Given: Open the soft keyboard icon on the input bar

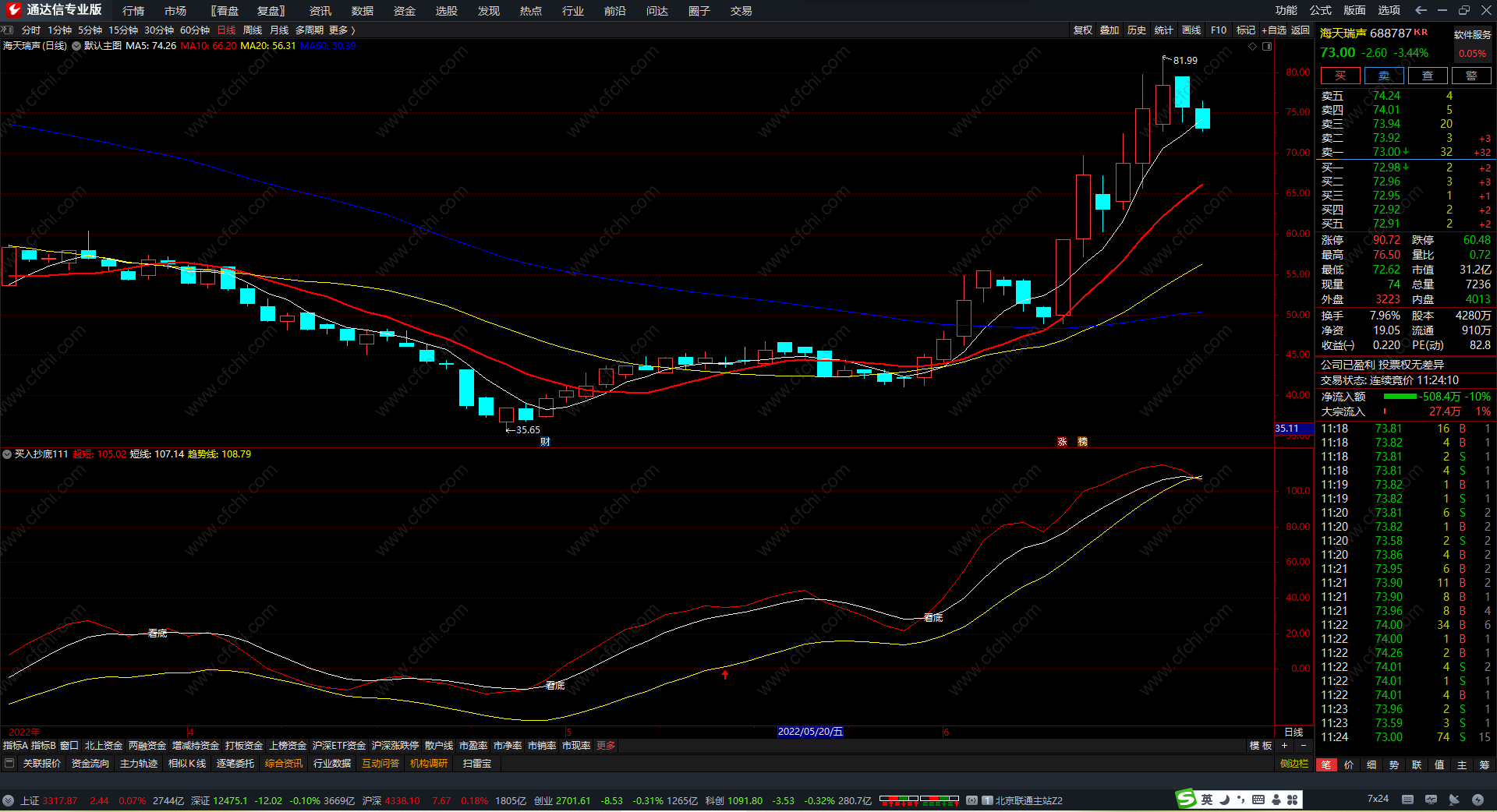Looking at the screenshot, I should [1258, 800].
